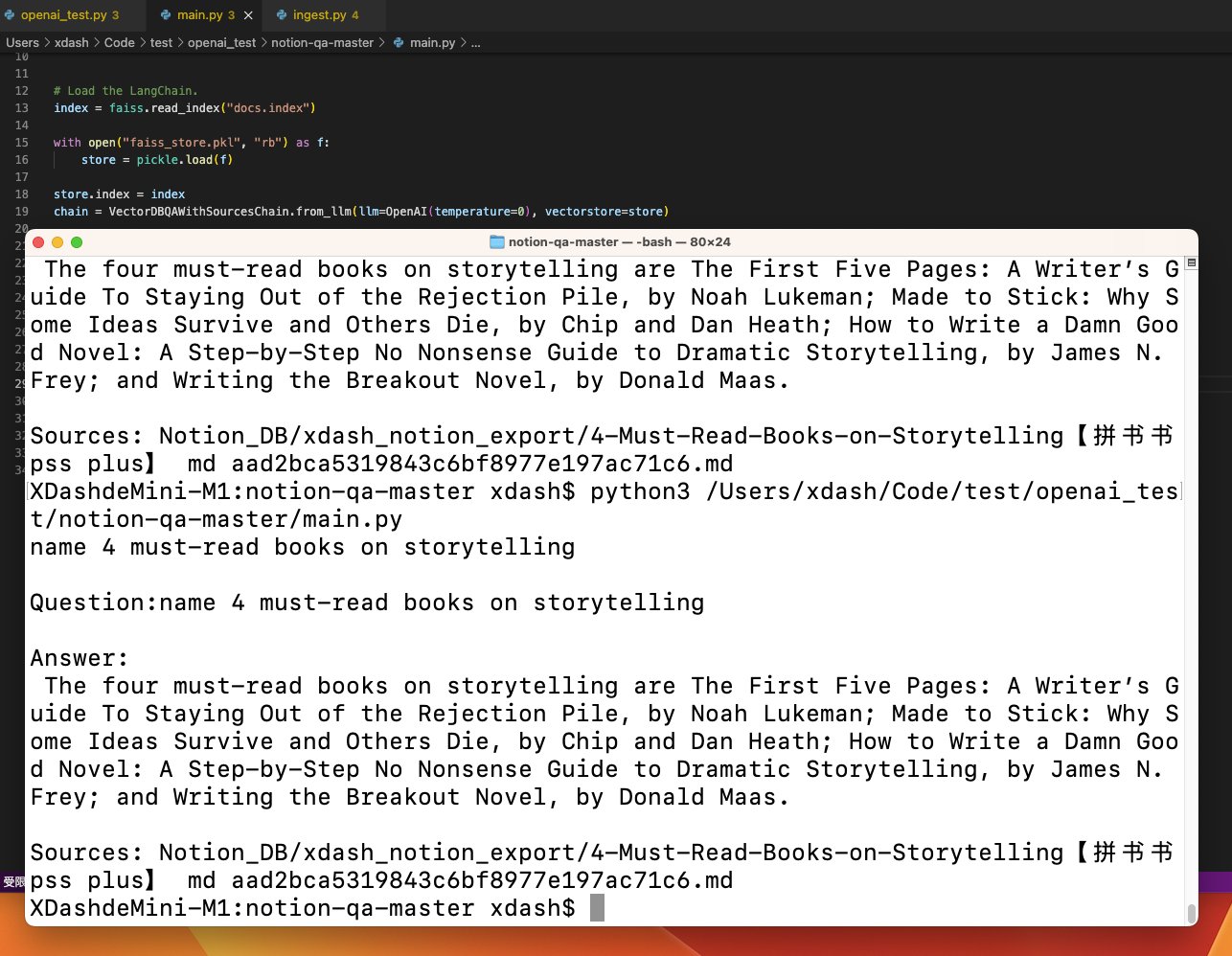The height and width of the screenshot is (956, 1232).
Task: Click the '# Load the LangChain.' comment line
Action: click(x=125, y=91)
